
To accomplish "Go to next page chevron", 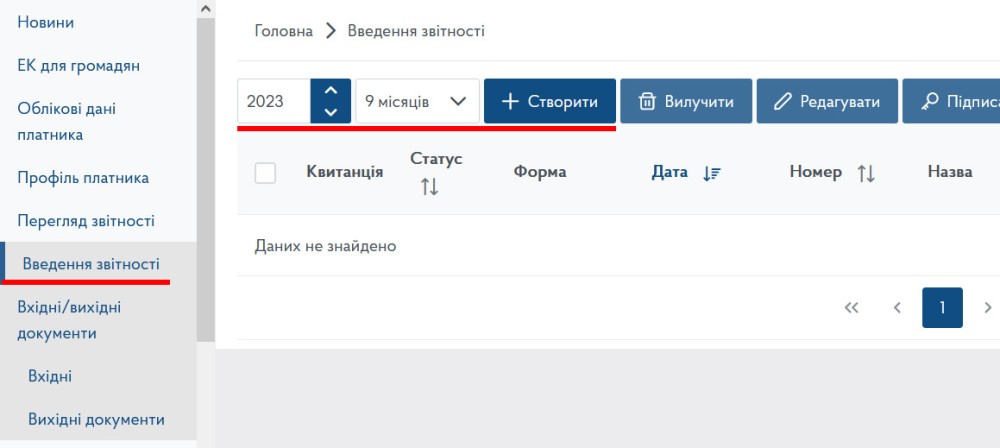I will (x=988, y=308).
